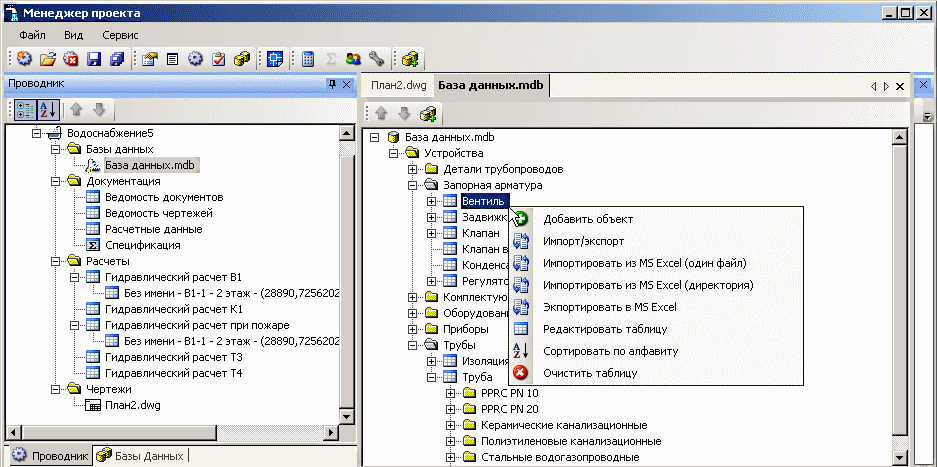Toggle alphabetical A-Z sort in Проводник toolbar
Screen dimensions: 937x467
pyautogui.click(x=47, y=109)
